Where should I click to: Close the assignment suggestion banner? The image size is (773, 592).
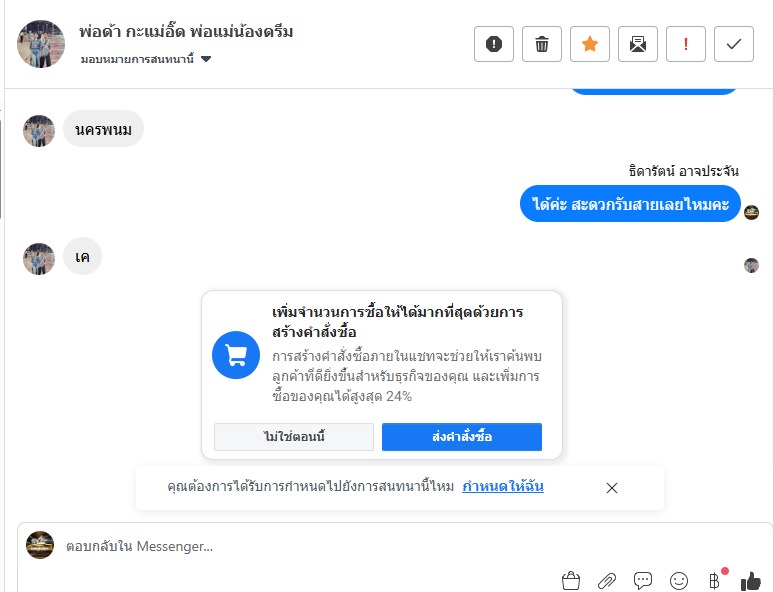612,488
